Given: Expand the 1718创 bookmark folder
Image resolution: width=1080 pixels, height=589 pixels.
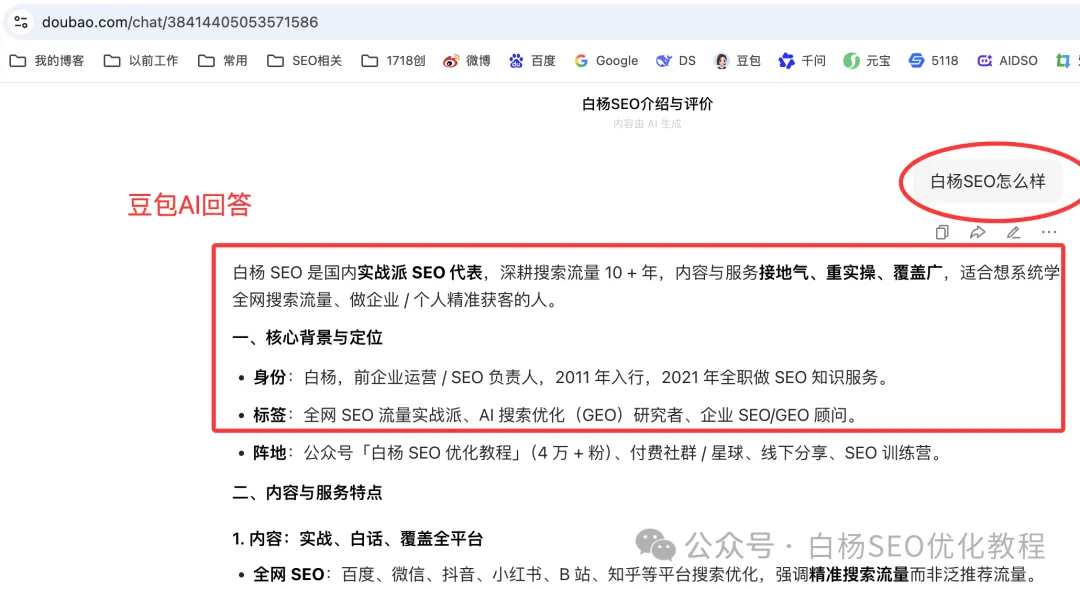Looking at the screenshot, I should pyautogui.click(x=394, y=60).
